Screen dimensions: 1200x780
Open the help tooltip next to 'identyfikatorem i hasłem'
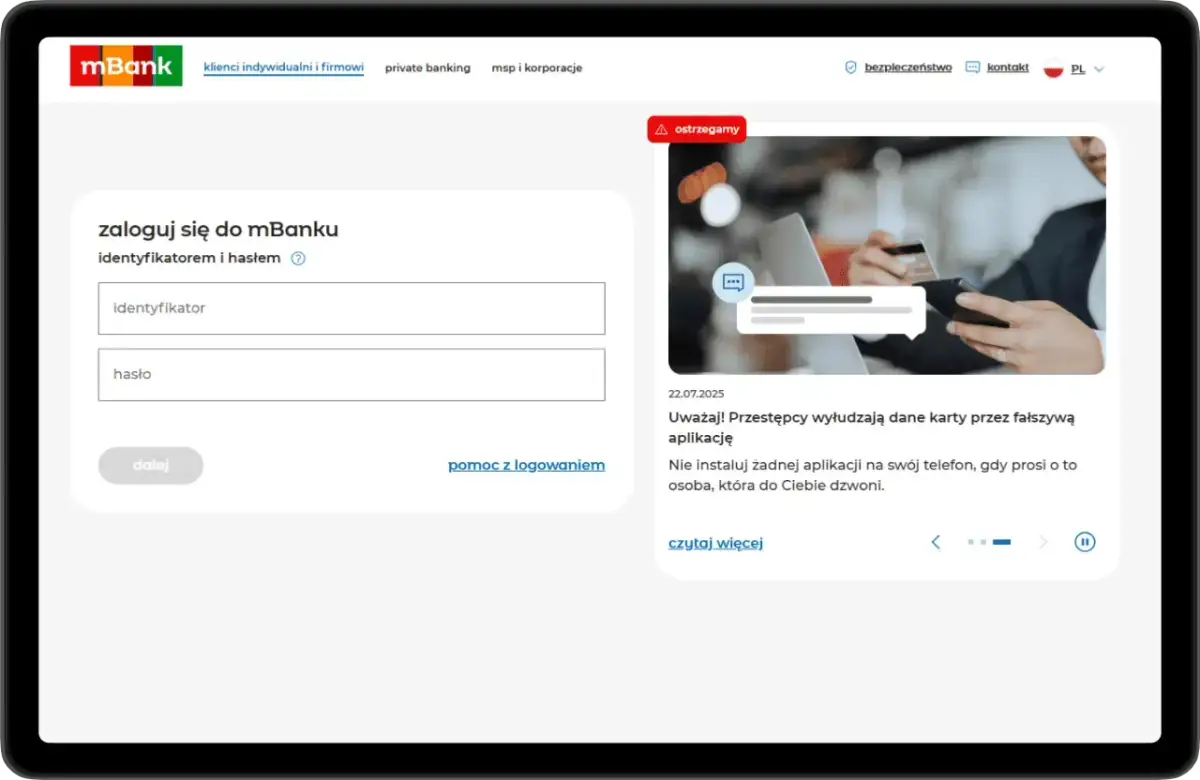(x=297, y=257)
